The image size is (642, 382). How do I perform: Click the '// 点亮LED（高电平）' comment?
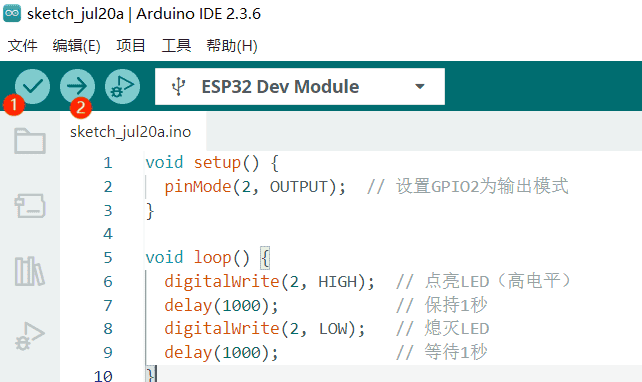pyautogui.click(x=483, y=281)
